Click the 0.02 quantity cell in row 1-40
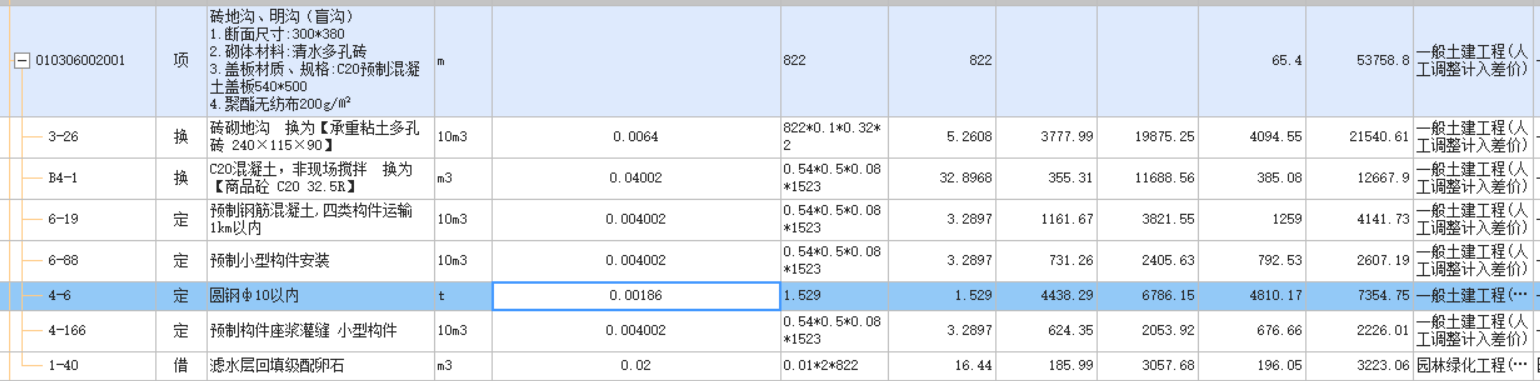 click(x=636, y=366)
